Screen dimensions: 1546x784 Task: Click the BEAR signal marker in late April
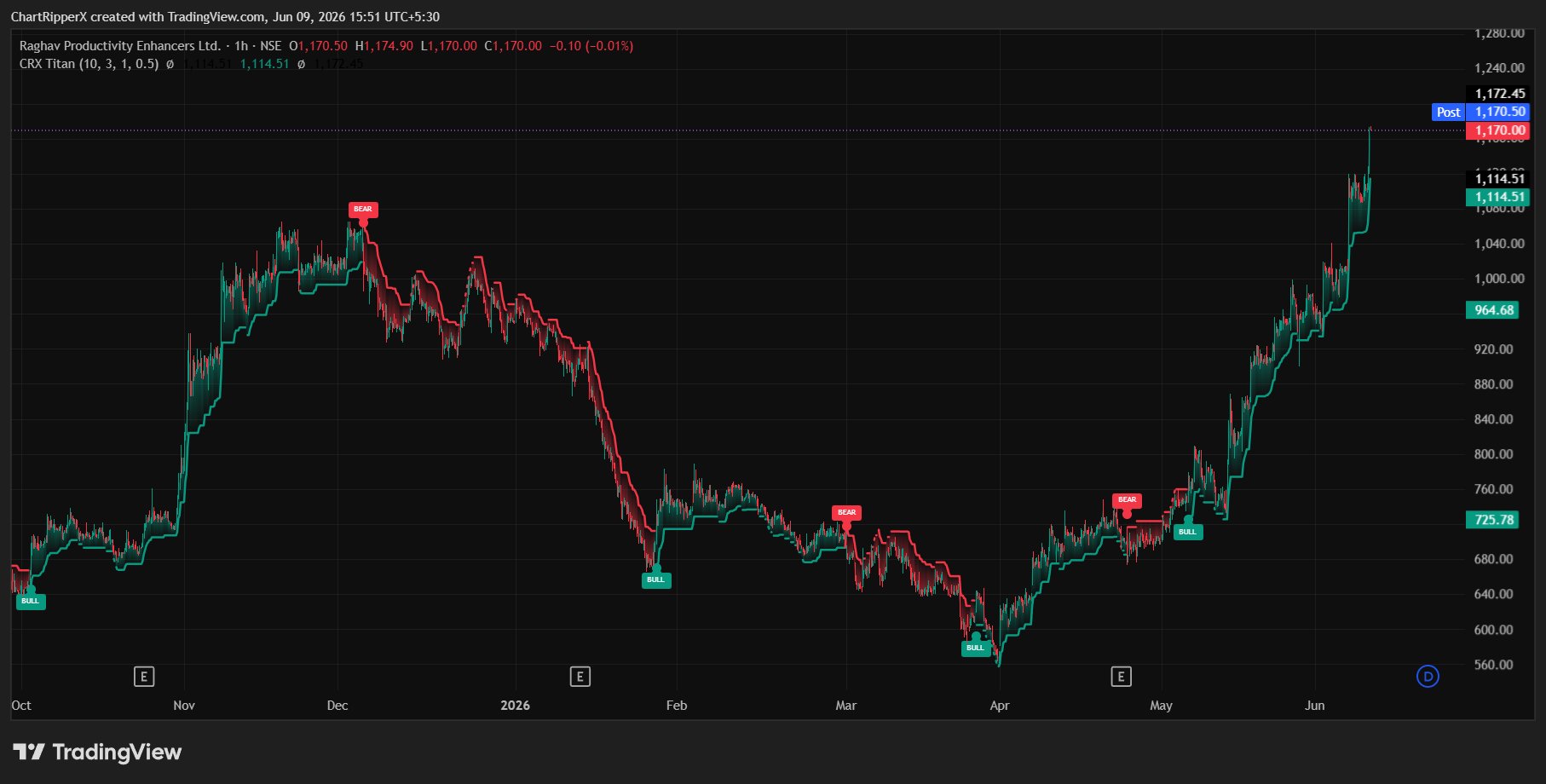click(1127, 500)
